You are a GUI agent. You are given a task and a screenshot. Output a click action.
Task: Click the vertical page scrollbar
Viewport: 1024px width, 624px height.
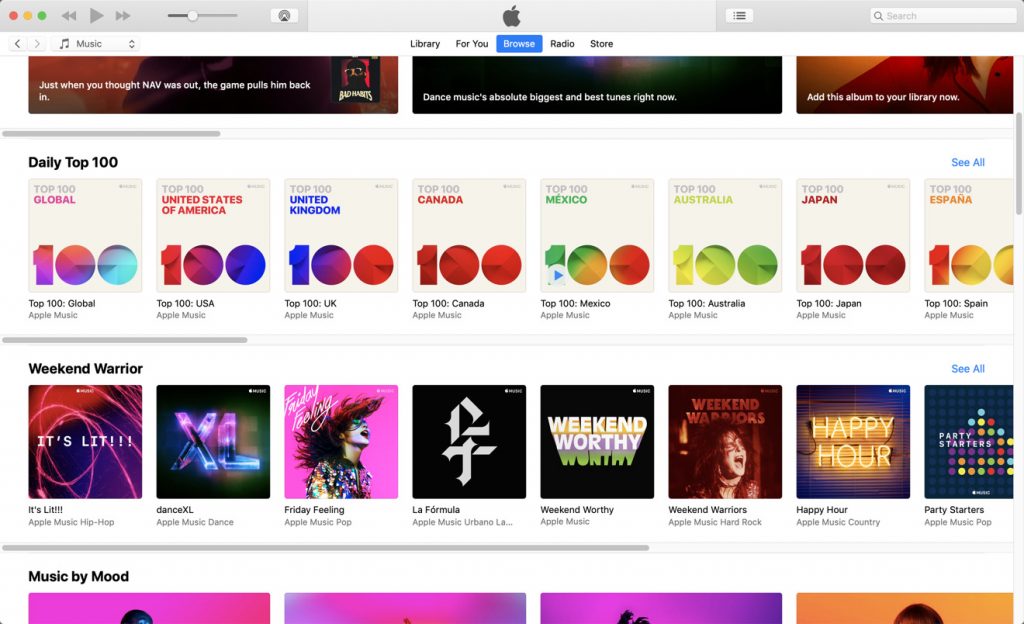(x=1019, y=163)
